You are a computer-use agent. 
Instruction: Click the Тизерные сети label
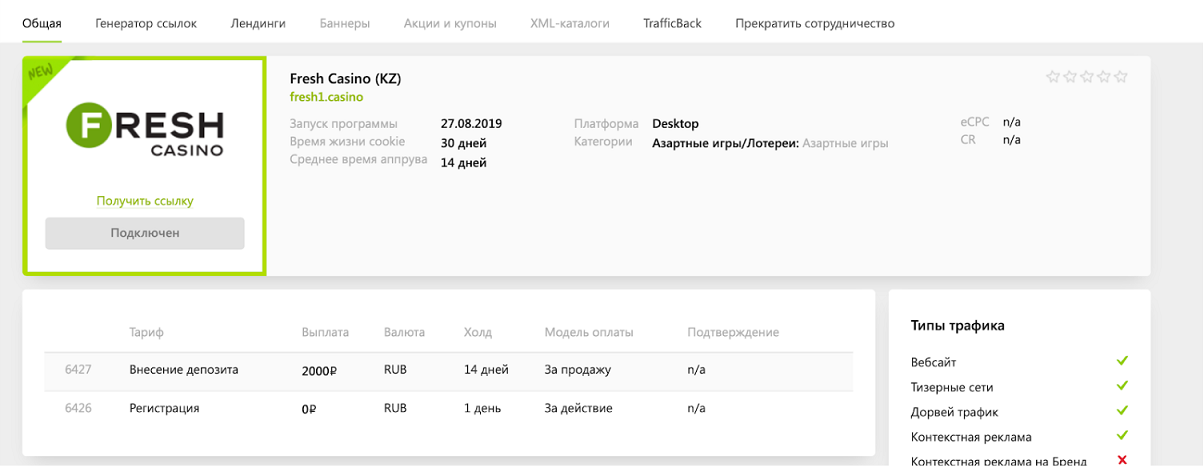point(952,387)
